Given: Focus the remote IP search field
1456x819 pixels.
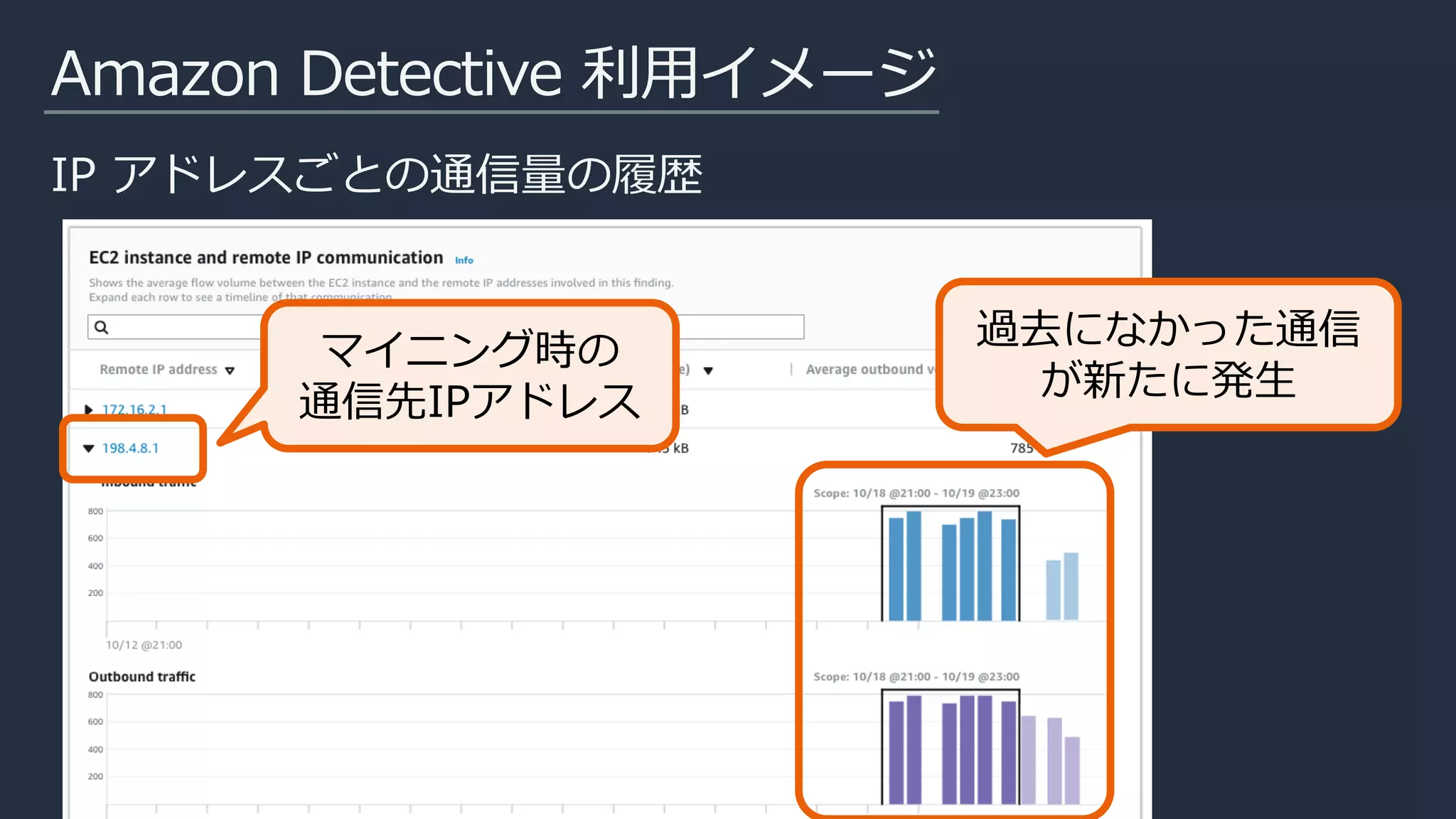Looking at the screenshot, I should [x=446, y=327].
